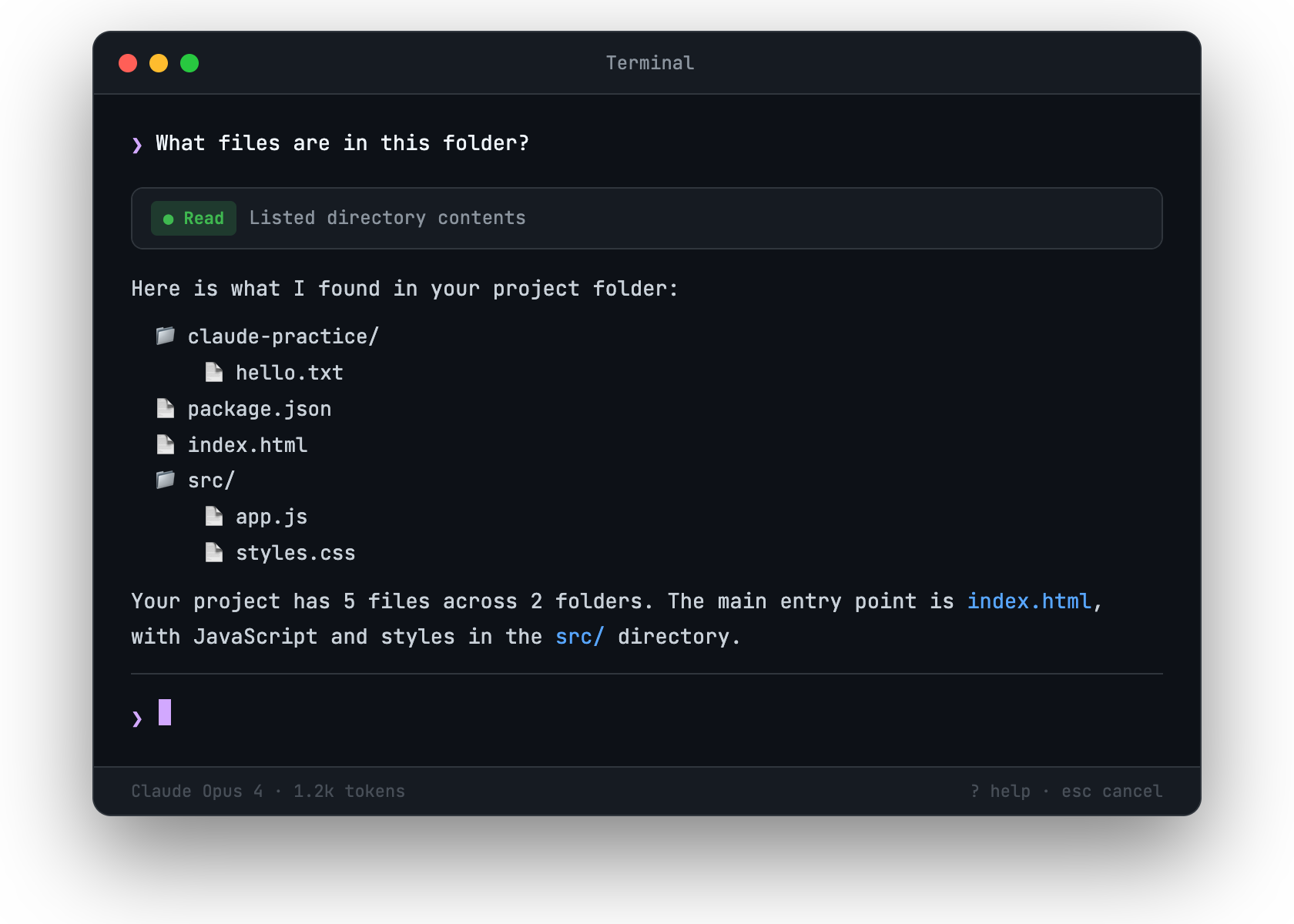
Task: Expand the claude-practice/ tree entry
Action: pyautogui.click(x=282, y=336)
